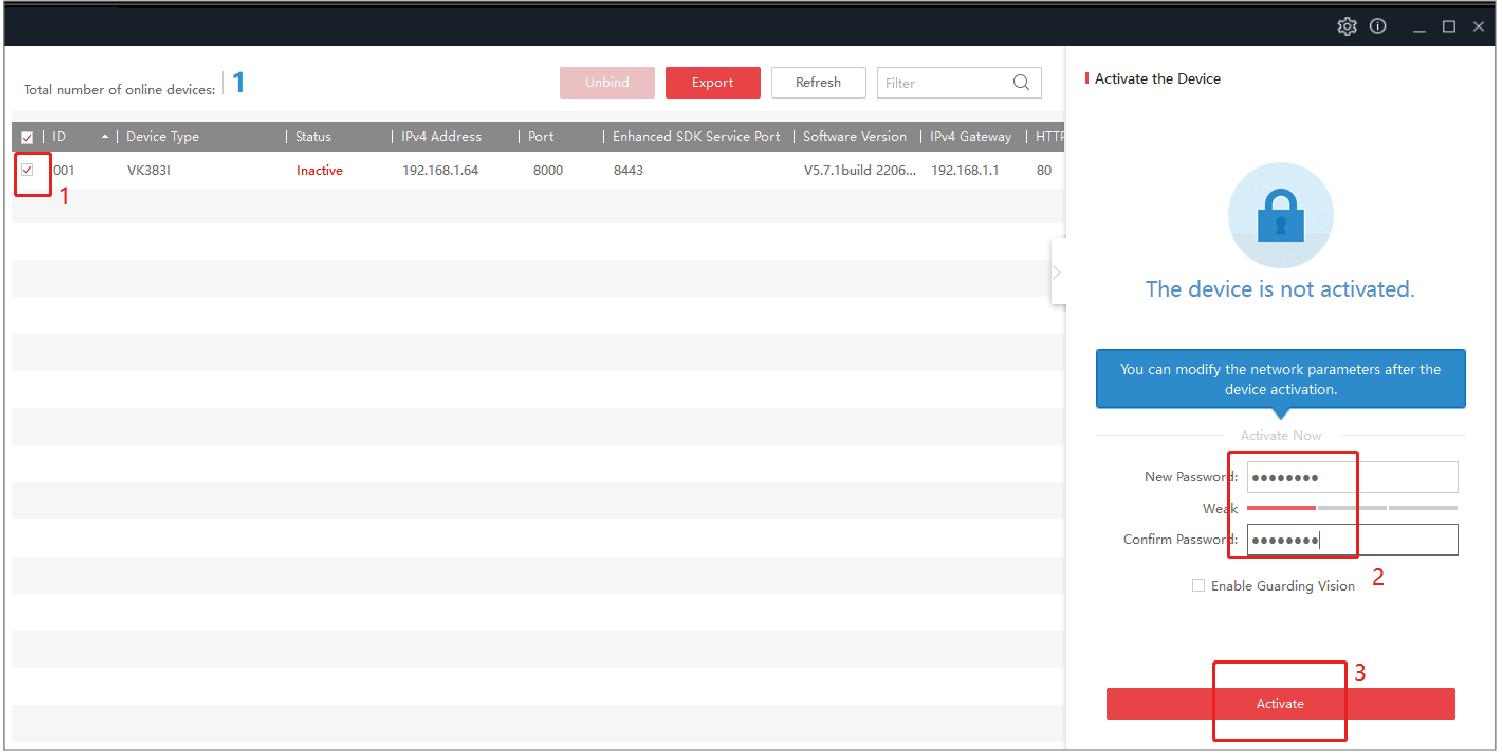Click the Refresh button

pos(818,83)
